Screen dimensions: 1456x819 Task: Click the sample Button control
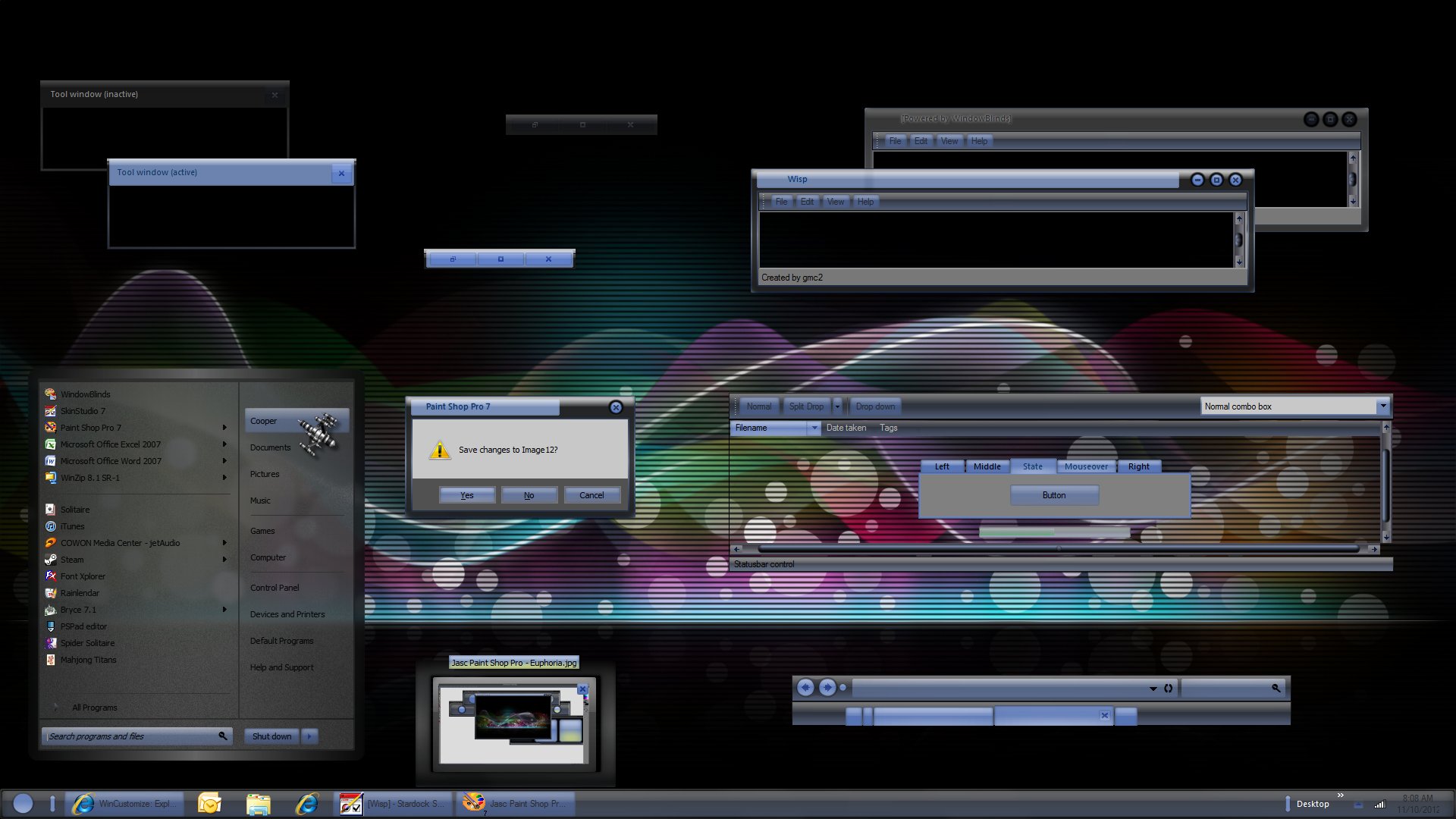click(x=1054, y=495)
